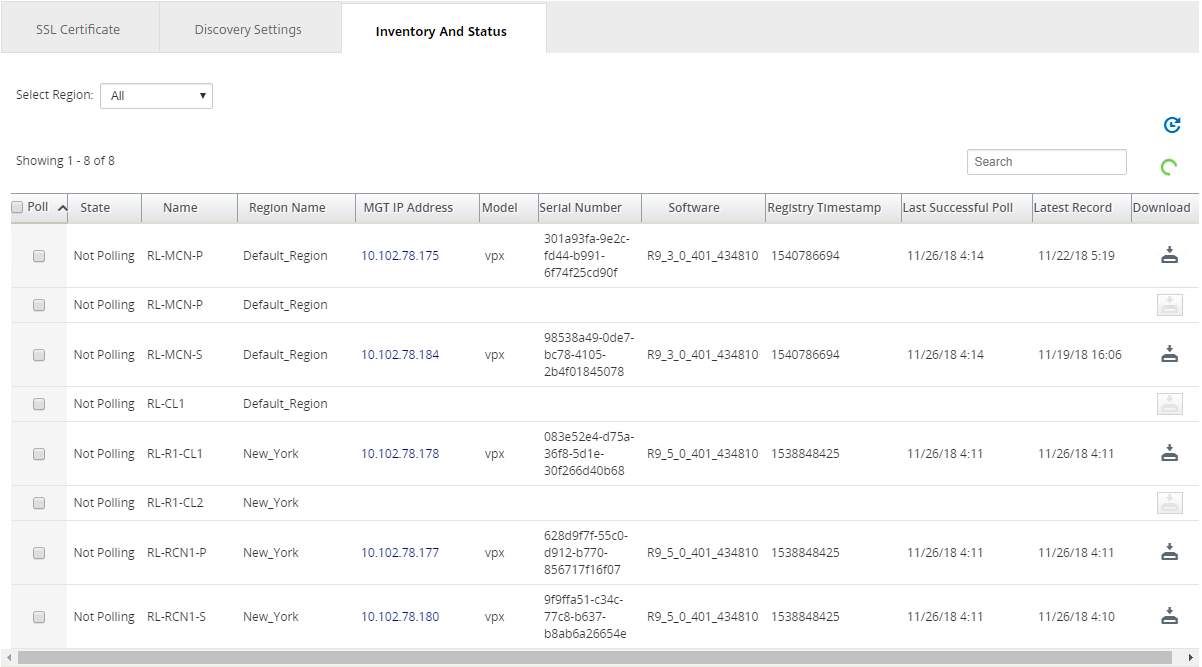This screenshot has width=1202, height=667.
Task: Click the download icon in the RL-RCN1-S row
Action: 1169,616
